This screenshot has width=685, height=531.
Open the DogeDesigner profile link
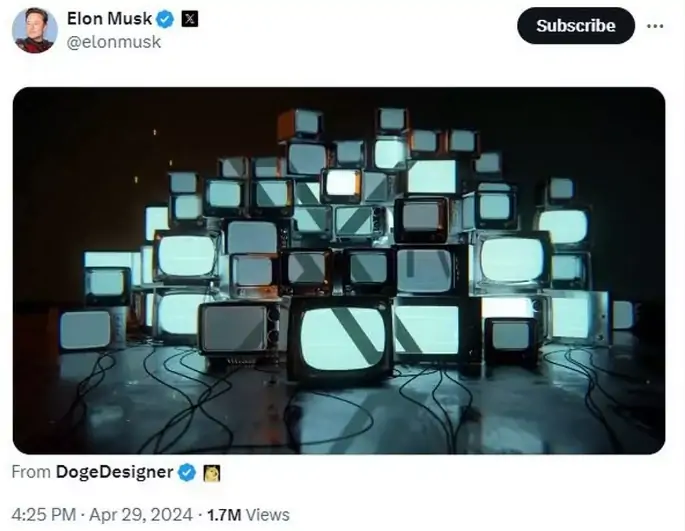click(114, 472)
